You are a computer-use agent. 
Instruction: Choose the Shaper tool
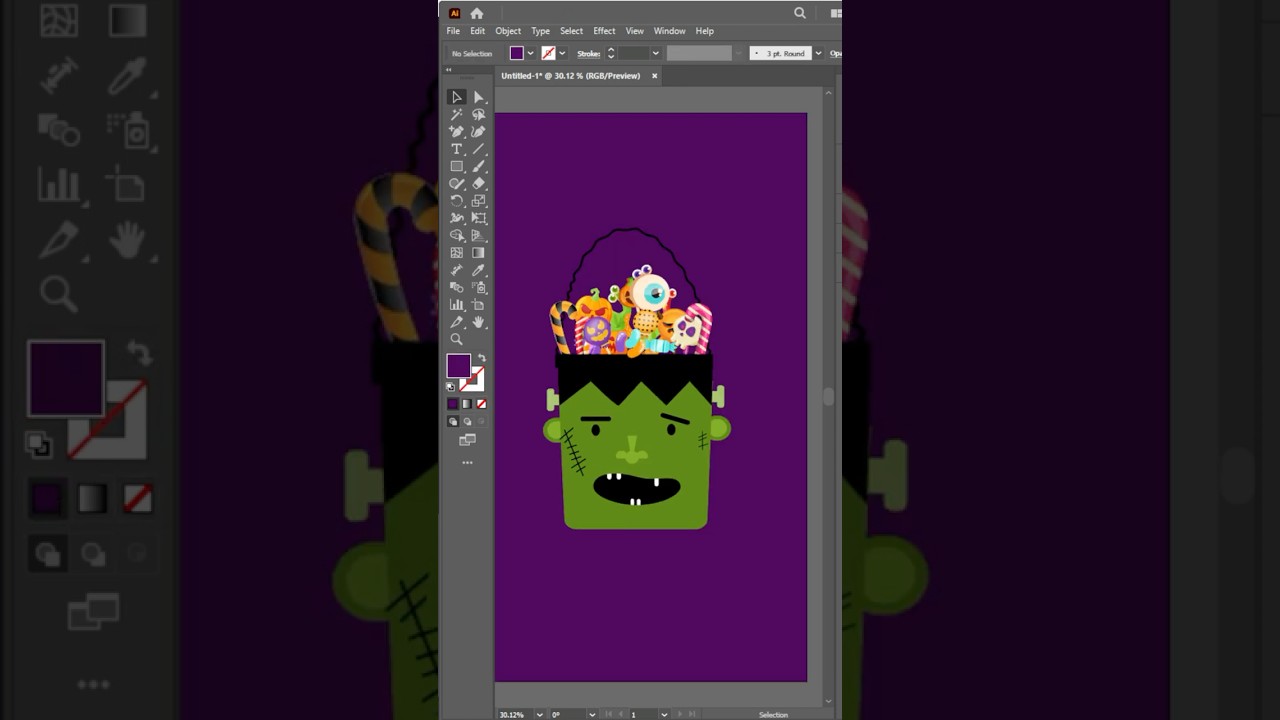click(457, 183)
